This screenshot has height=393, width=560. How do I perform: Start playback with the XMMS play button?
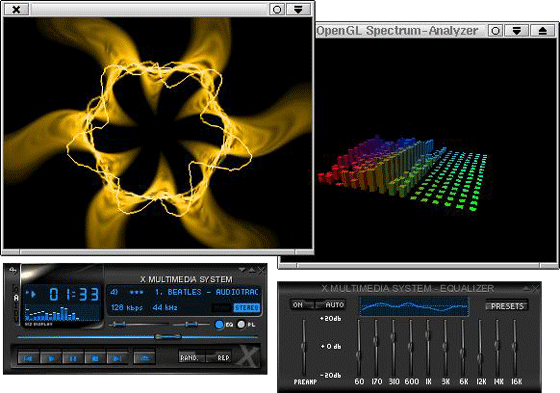coord(51,358)
